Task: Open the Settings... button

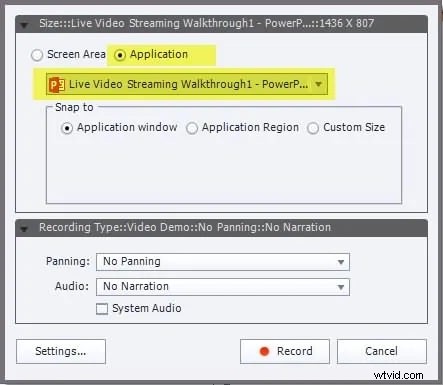Action: coord(61,351)
